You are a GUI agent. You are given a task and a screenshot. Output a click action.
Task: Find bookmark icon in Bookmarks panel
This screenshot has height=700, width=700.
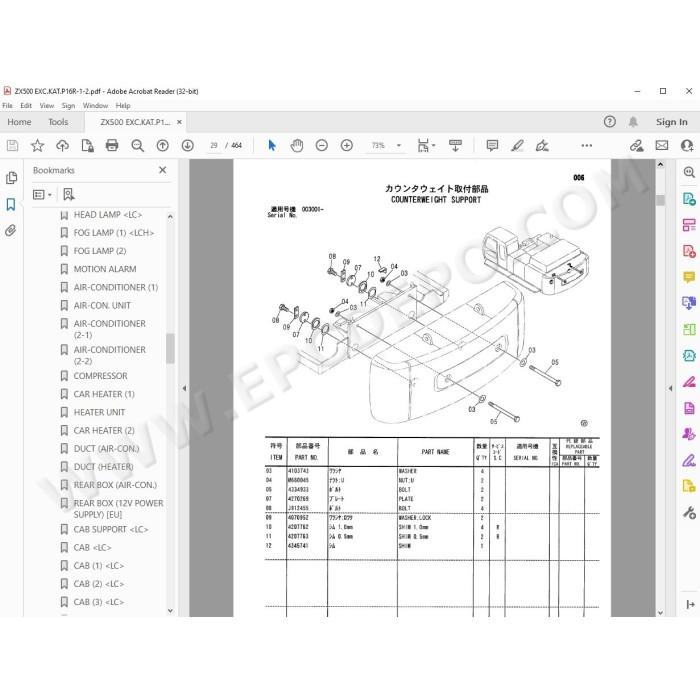[x=68, y=194]
